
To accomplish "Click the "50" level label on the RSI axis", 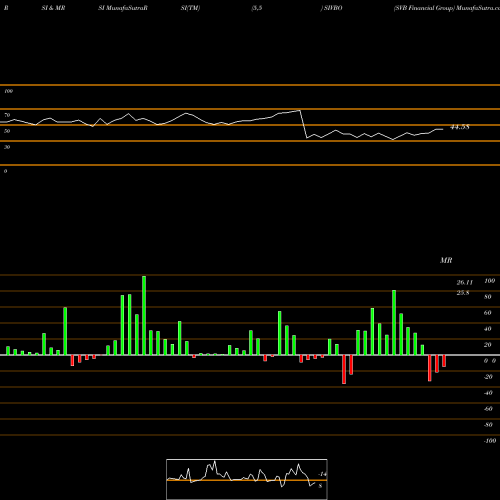I will click(x=7, y=131).
